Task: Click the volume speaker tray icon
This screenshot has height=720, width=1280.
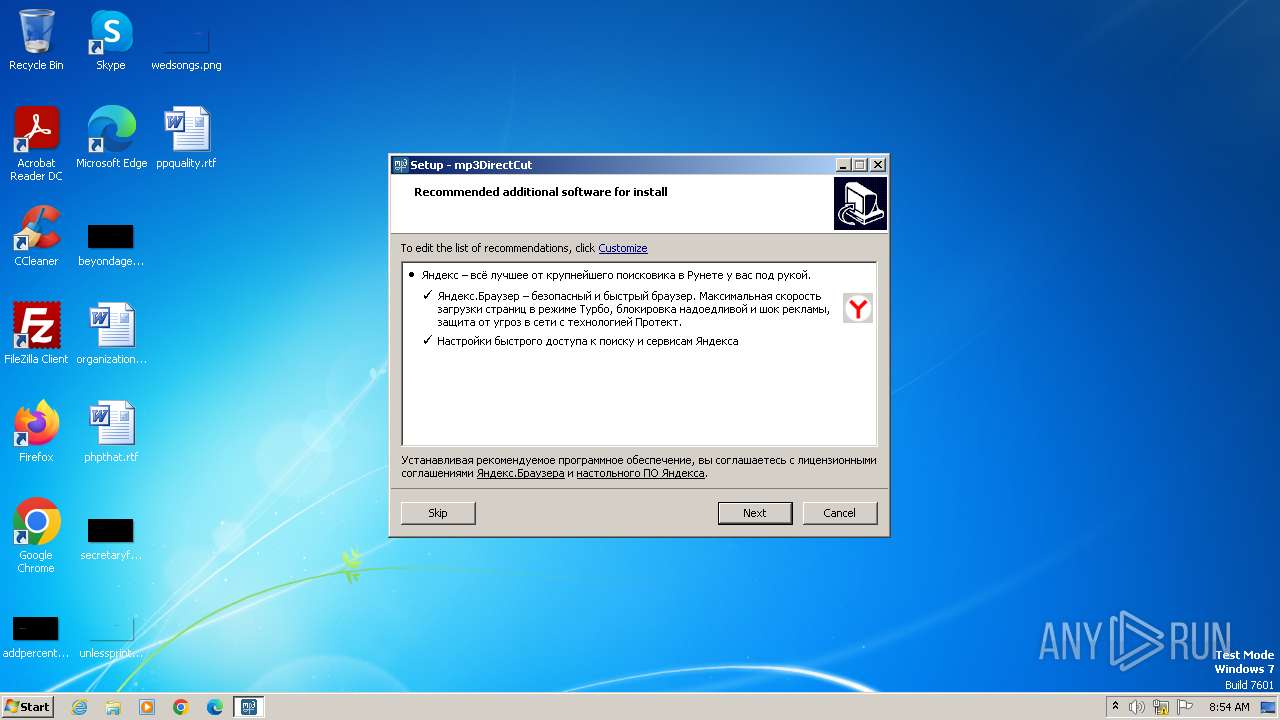Action: tap(1137, 707)
